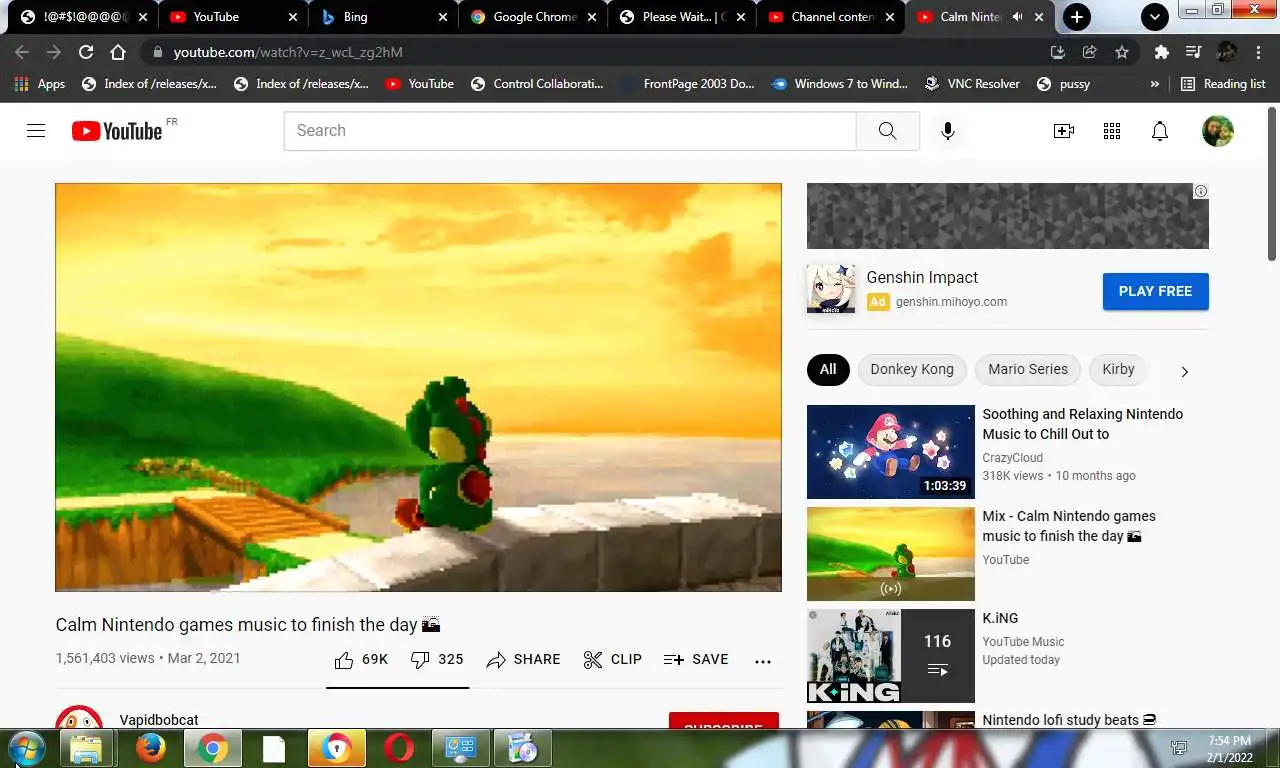Open the Mix Calm Nintendo games thumbnail
Image resolution: width=1280 pixels, height=768 pixels.
tap(890, 554)
